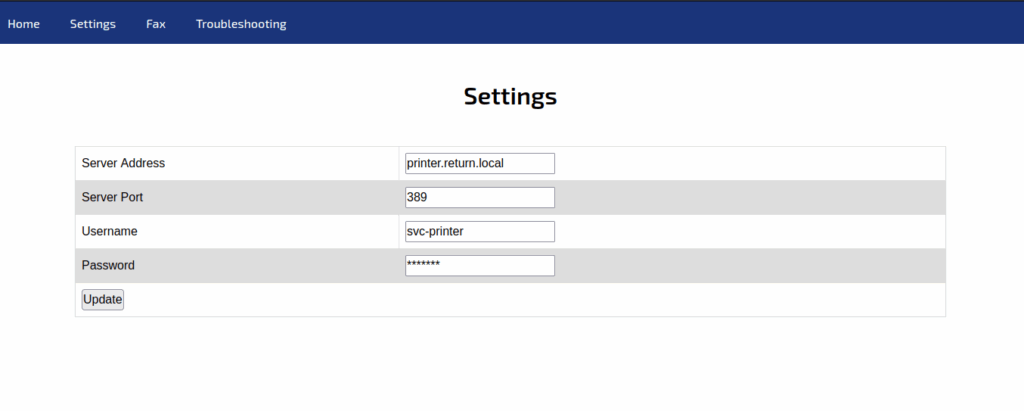This screenshot has height=411, width=1024.
Task: Click empty area right of Server Port field
Action: click(750, 197)
